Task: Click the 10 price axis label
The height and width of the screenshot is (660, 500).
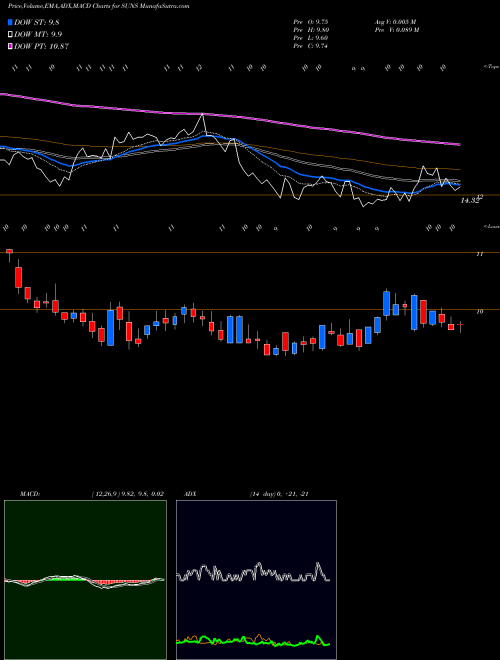Action: pyautogui.click(x=479, y=311)
